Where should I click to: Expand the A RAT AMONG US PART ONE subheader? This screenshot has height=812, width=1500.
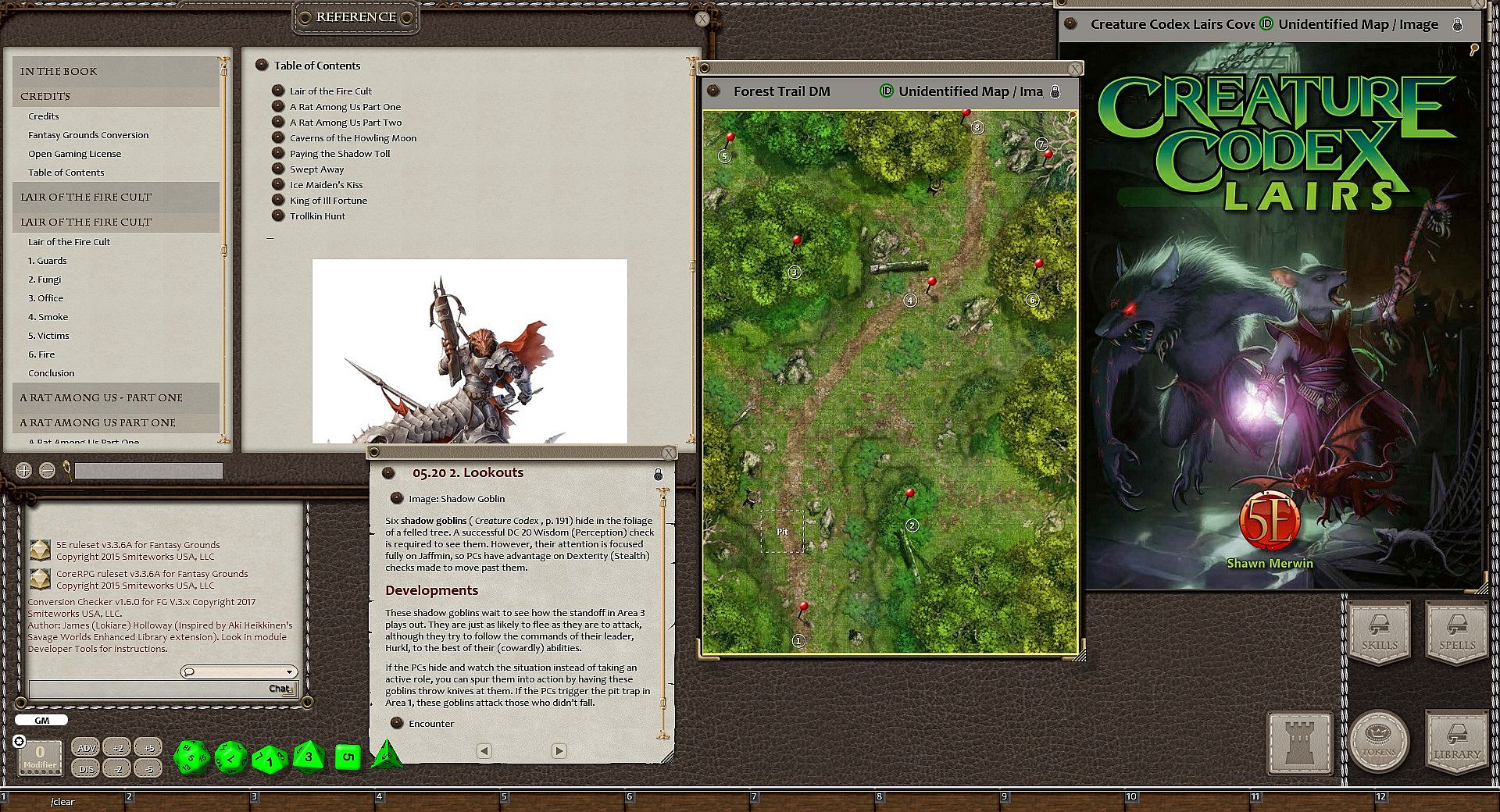[116, 422]
